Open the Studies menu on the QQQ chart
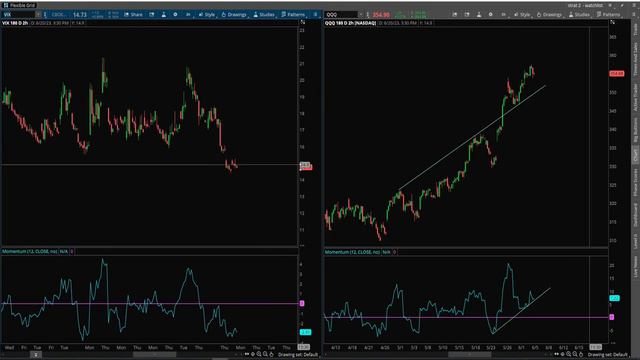The width and height of the screenshot is (640, 360). pos(579,15)
